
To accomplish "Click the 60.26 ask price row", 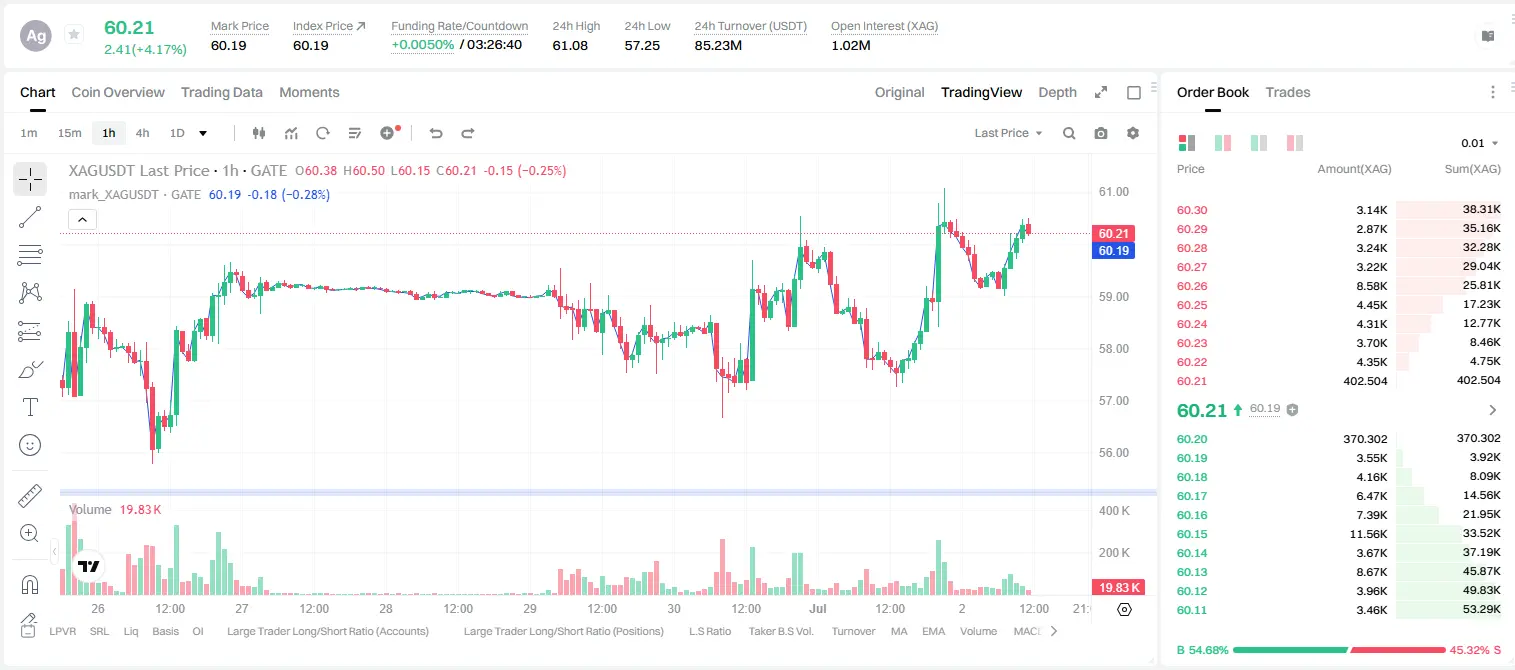I will (1338, 286).
